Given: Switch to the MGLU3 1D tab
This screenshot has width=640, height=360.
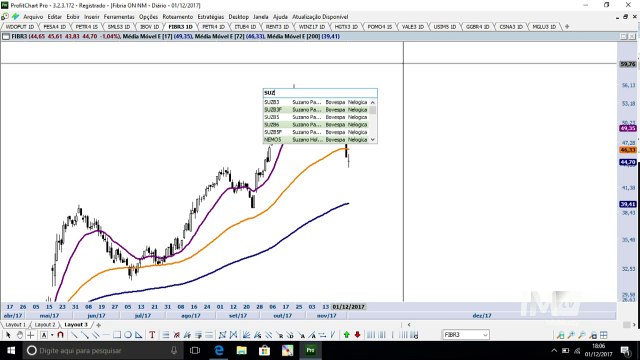Looking at the screenshot, I should coord(544,27).
